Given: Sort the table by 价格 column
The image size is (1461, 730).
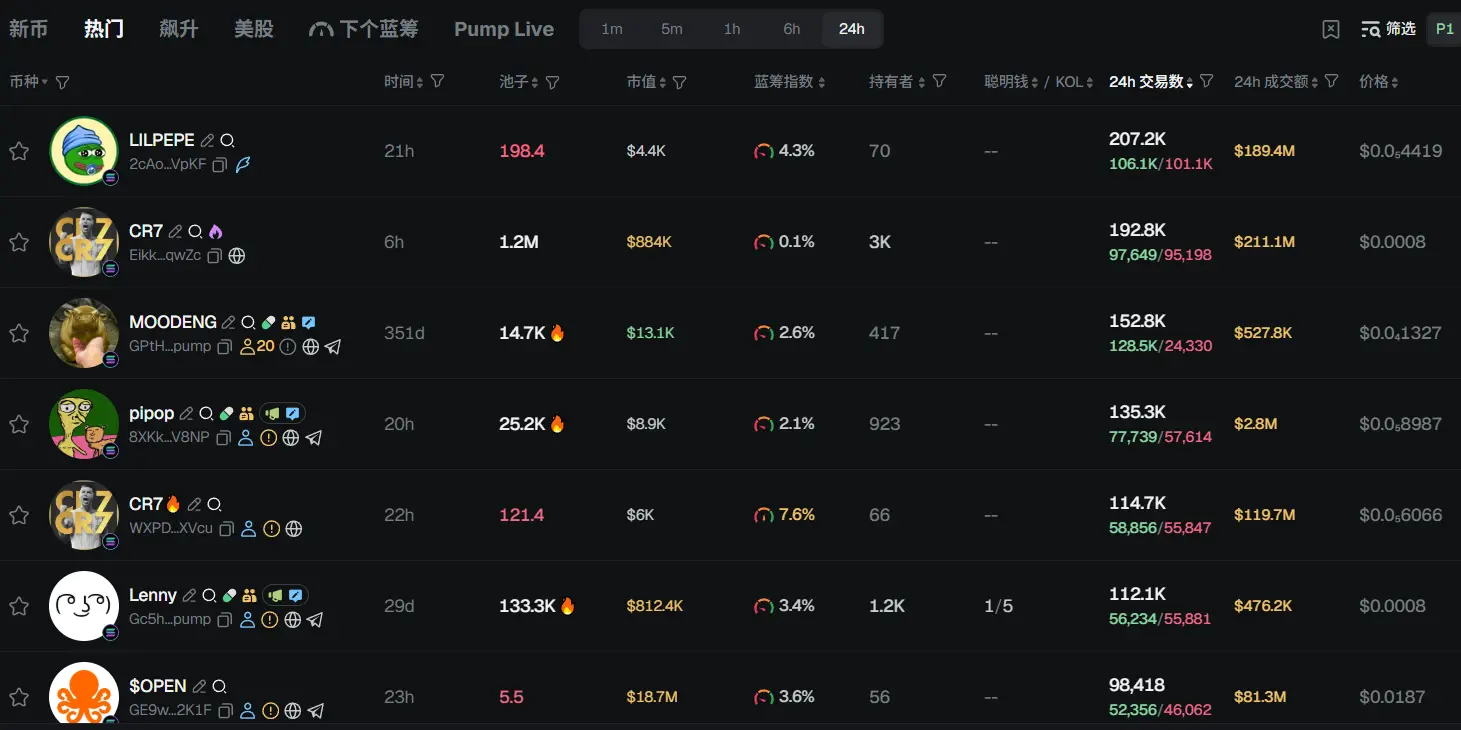Looking at the screenshot, I should [x=1379, y=82].
